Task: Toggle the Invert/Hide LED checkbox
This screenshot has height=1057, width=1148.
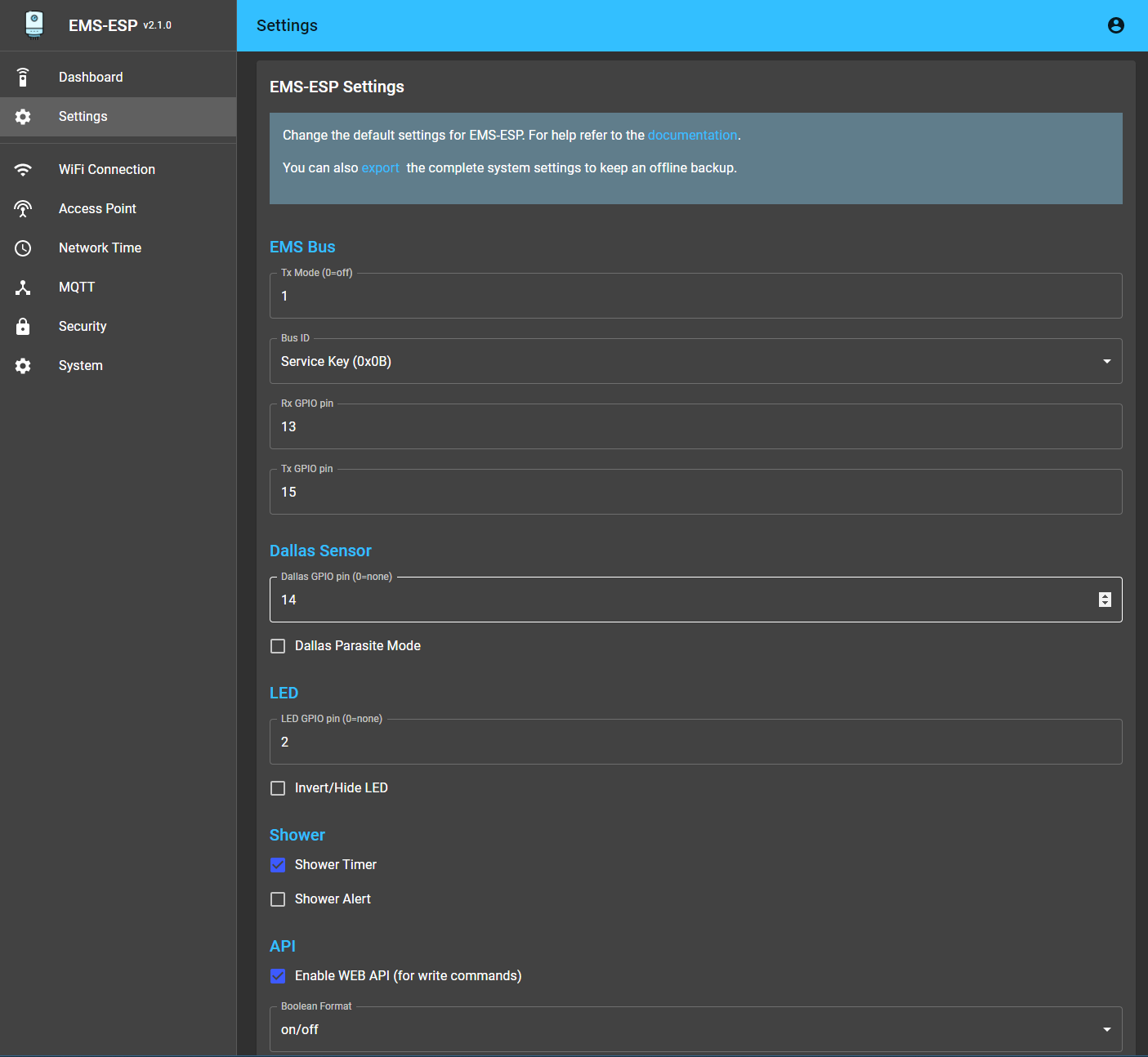Action: point(278,788)
